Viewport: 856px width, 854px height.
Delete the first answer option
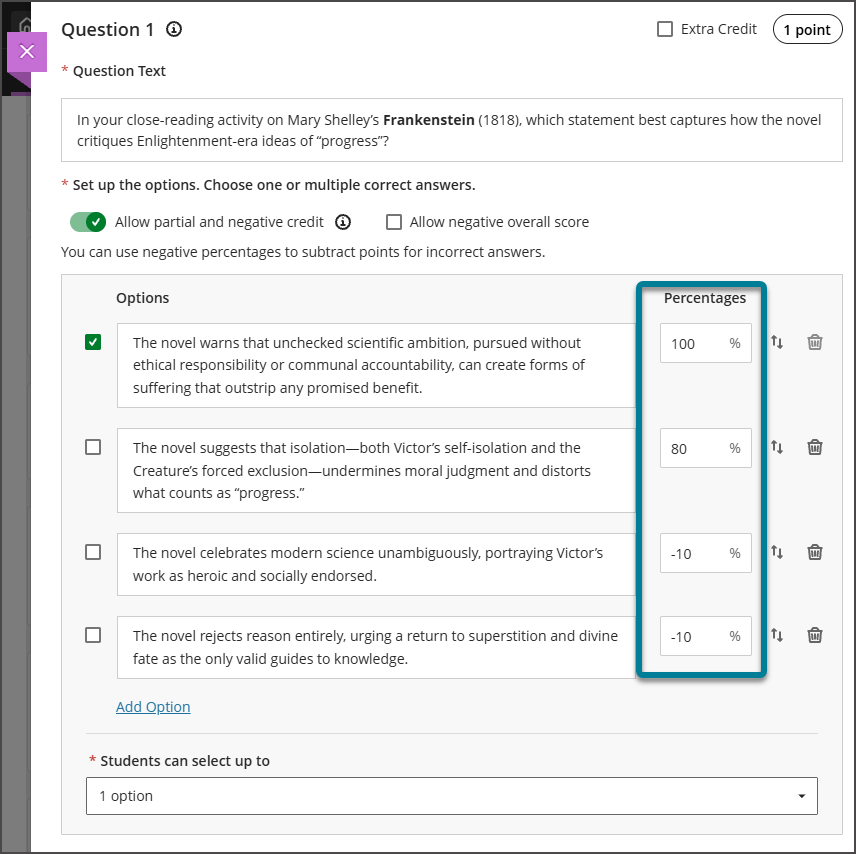click(x=815, y=342)
